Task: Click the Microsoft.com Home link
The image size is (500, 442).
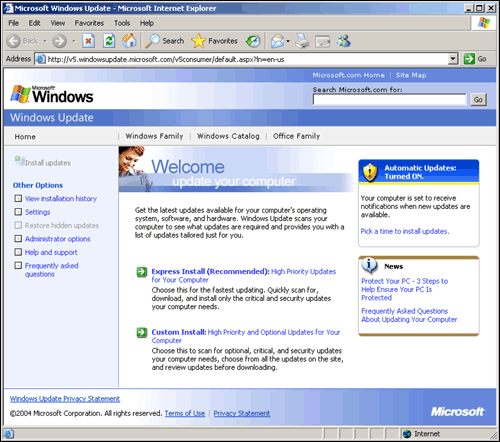Action: click(x=348, y=75)
